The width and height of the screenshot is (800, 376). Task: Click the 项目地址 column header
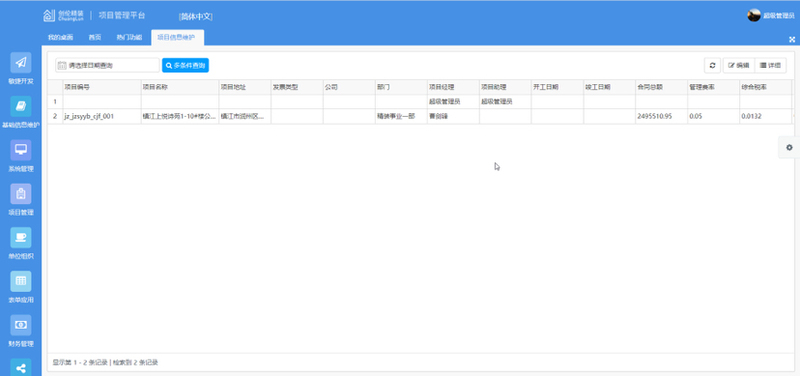(x=245, y=87)
